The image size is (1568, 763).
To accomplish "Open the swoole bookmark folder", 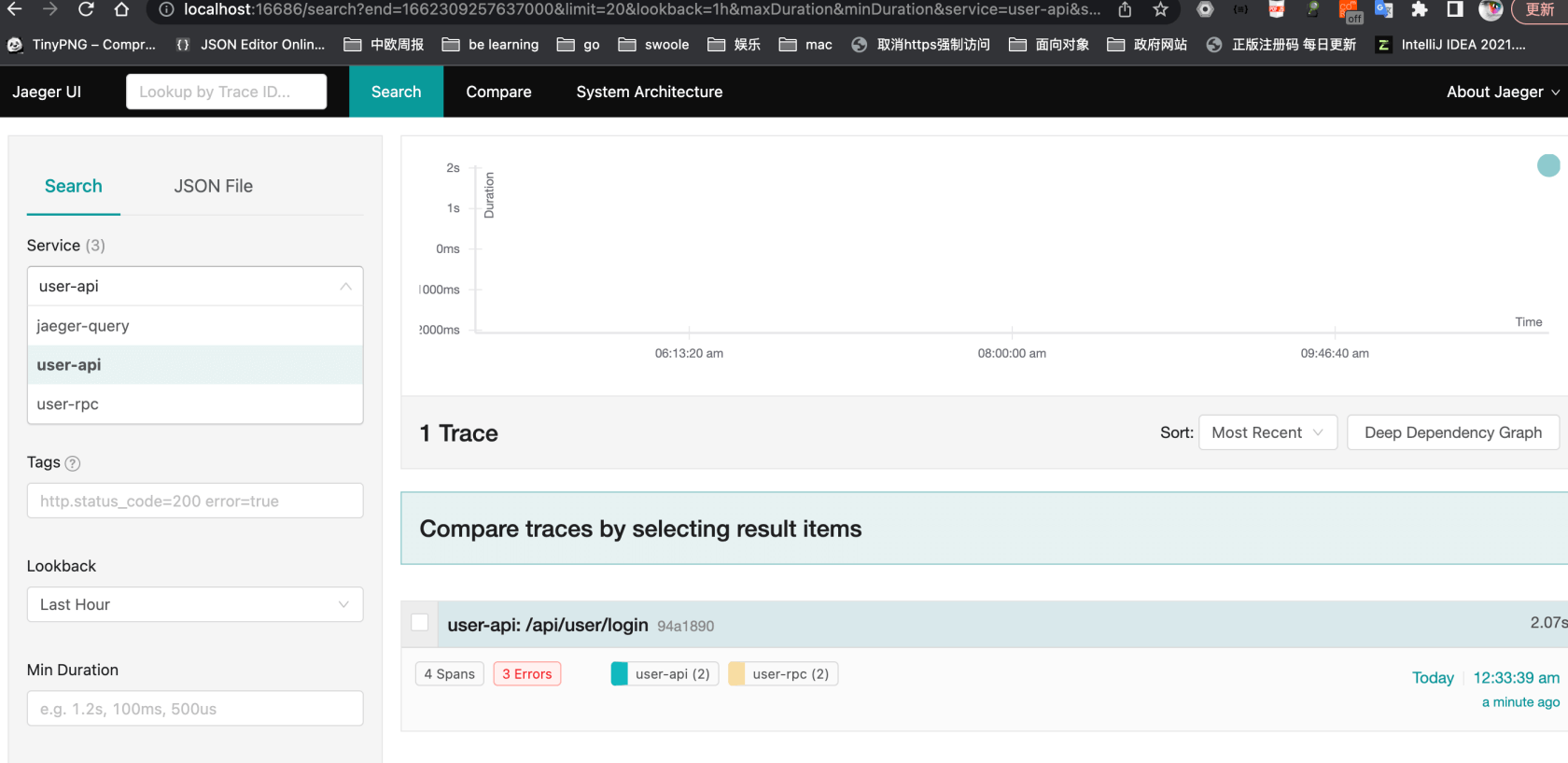I will point(653,44).
